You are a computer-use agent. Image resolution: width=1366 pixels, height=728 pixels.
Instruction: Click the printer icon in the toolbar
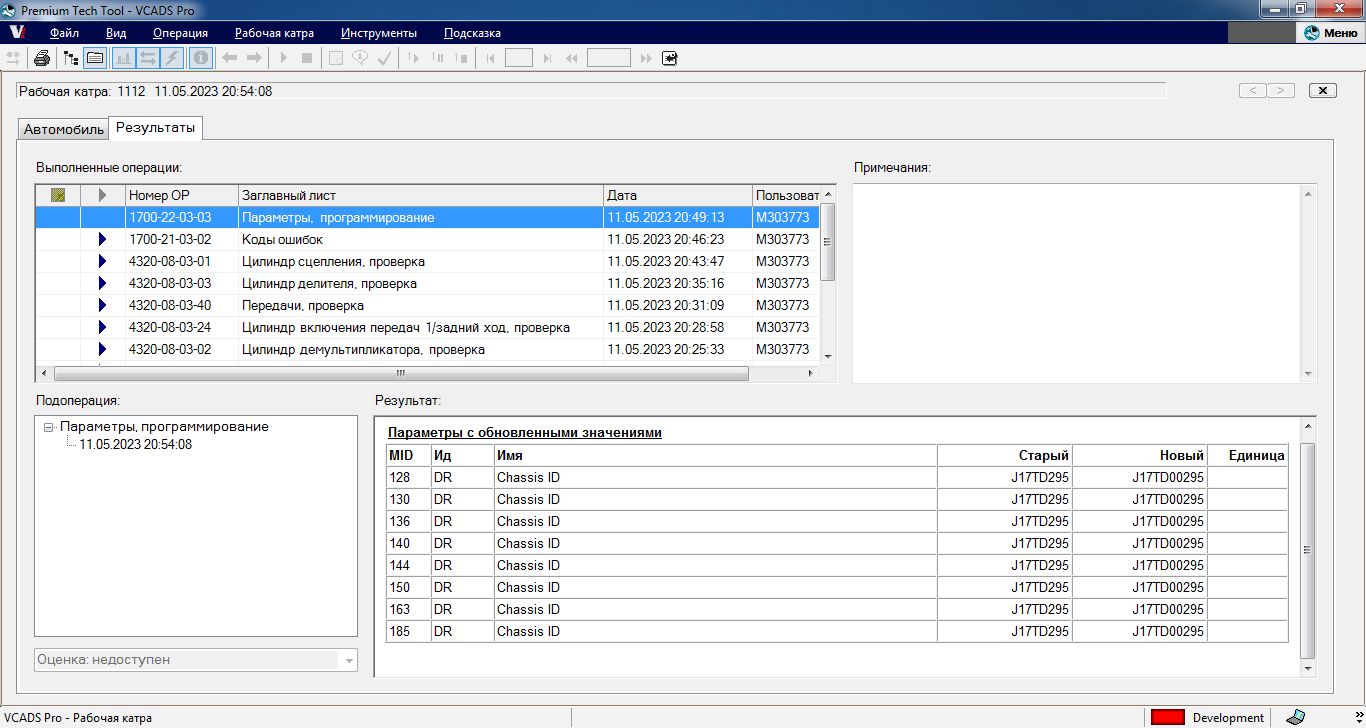(42, 58)
